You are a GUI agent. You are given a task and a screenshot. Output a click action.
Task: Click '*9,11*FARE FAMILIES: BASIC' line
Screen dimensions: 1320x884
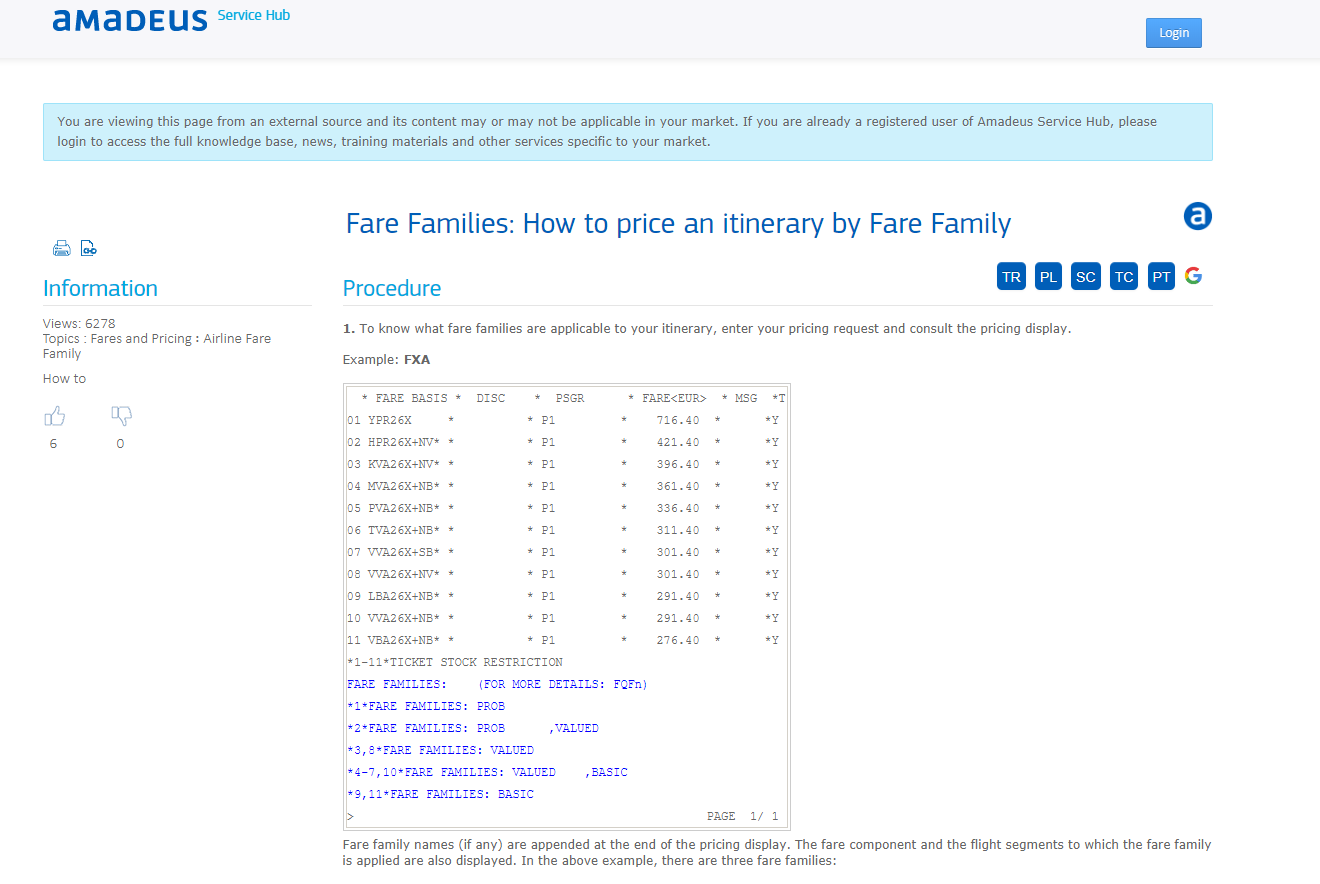440,794
